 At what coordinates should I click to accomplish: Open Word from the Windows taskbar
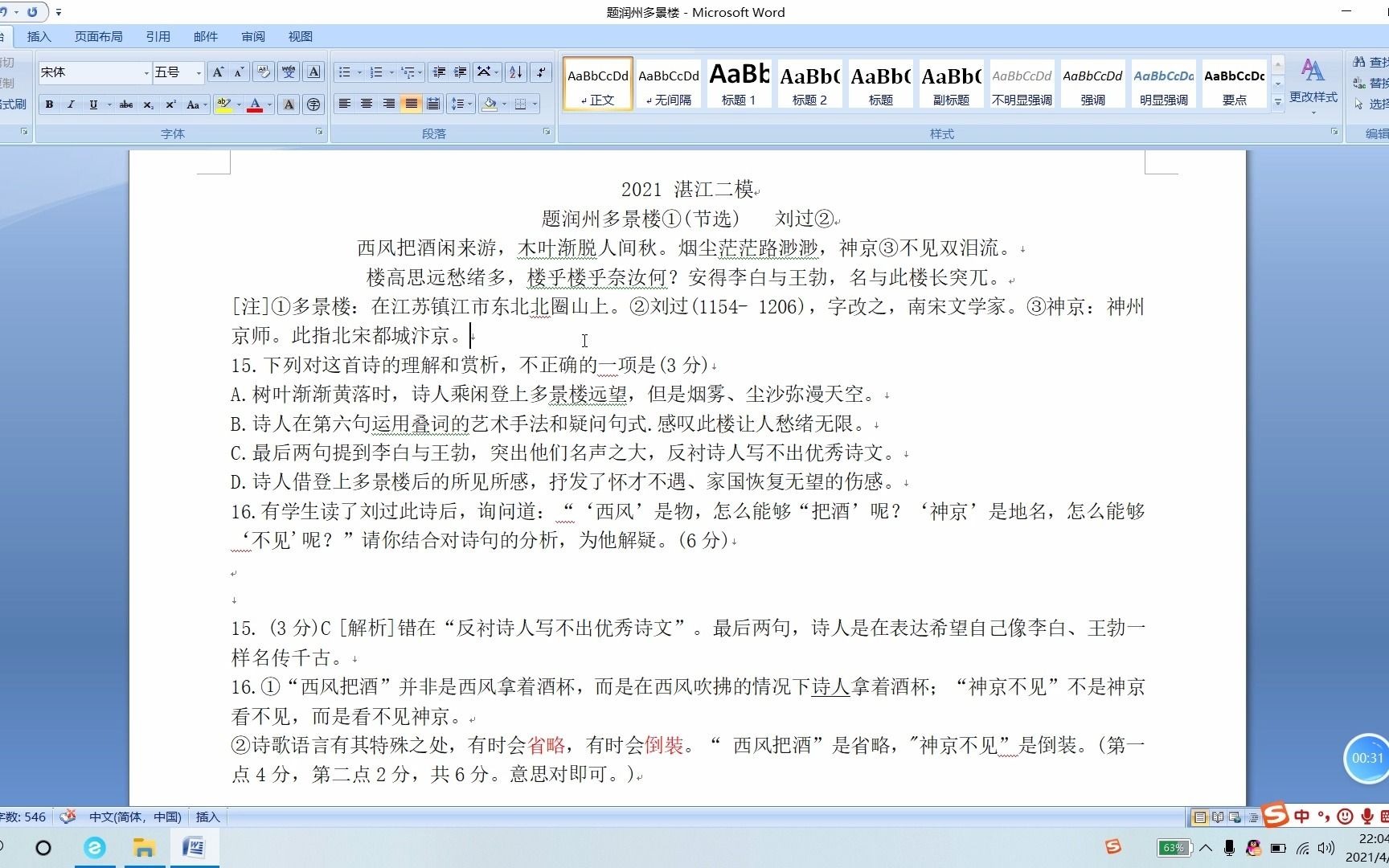194,848
